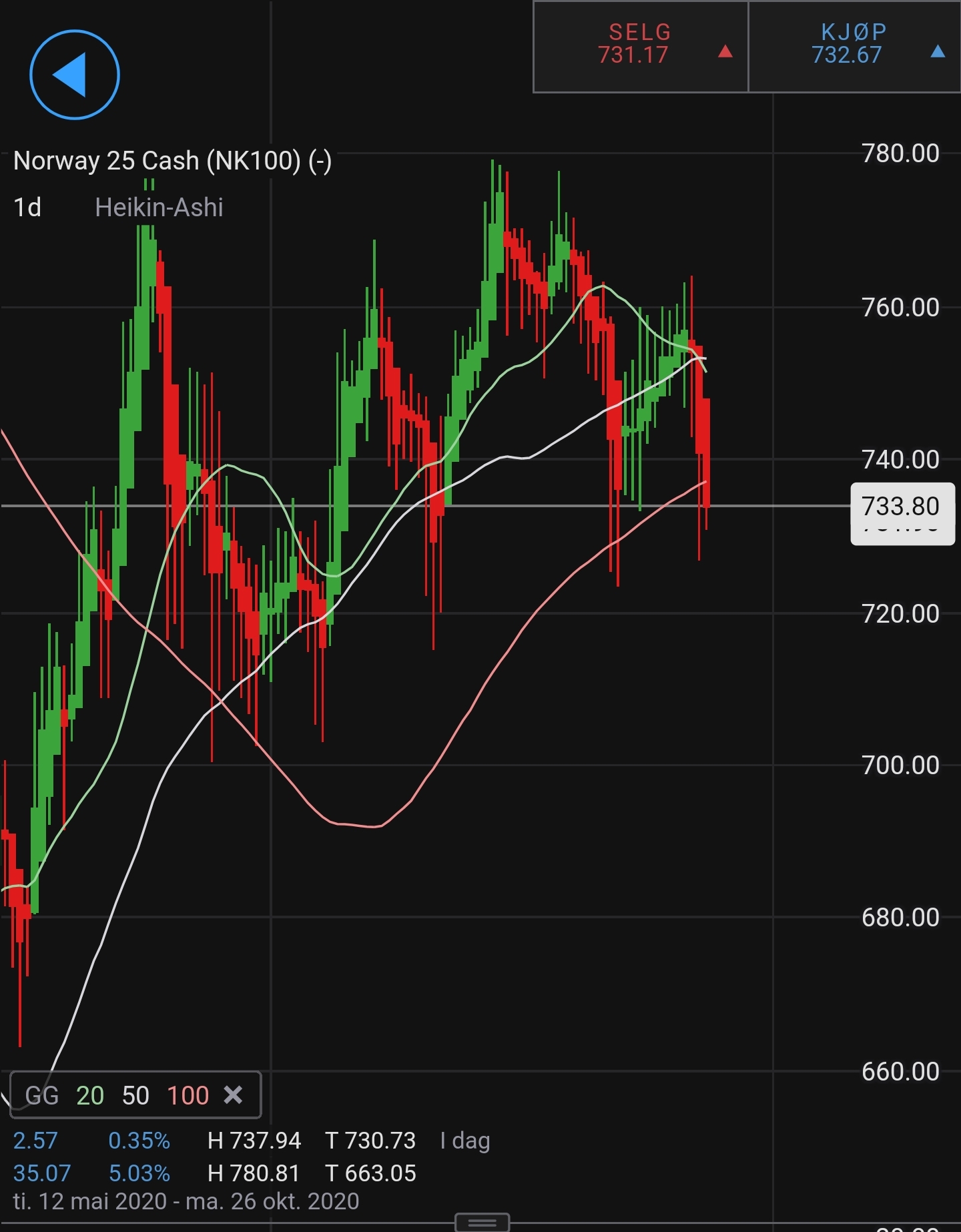Select the 733.80 current price label
The image size is (961, 1232).
[902, 507]
